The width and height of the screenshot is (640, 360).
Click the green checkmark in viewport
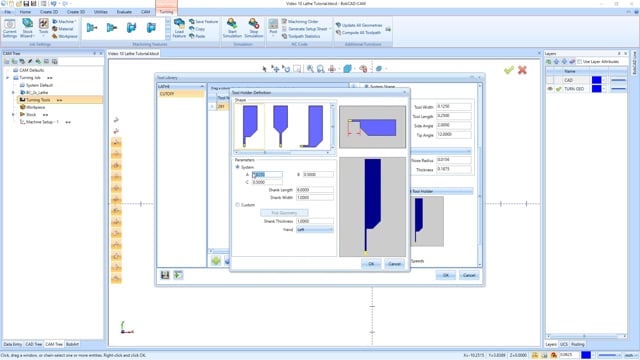pos(509,70)
